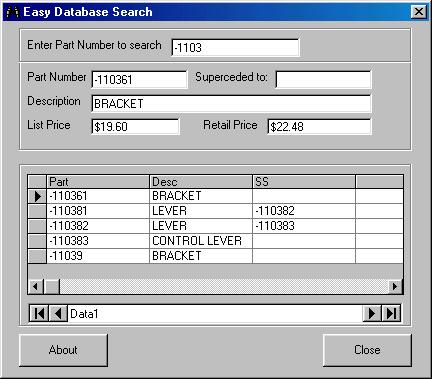The width and height of the screenshot is (432, 379).
Task: Click the Part Number field showing -110361
Action: point(139,80)
